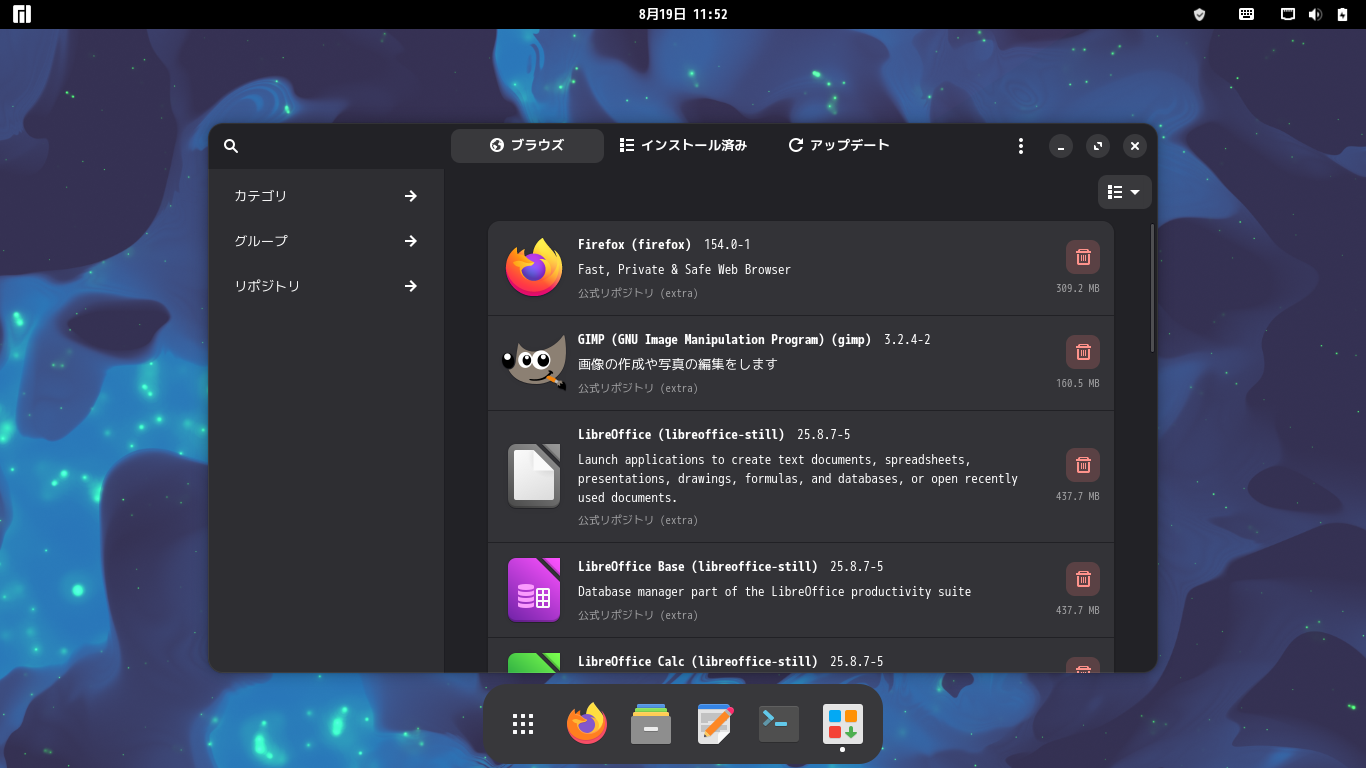The image size is (1366, 768).
Task: Open the keyboard input method indicator
Action: point(1246,14)
